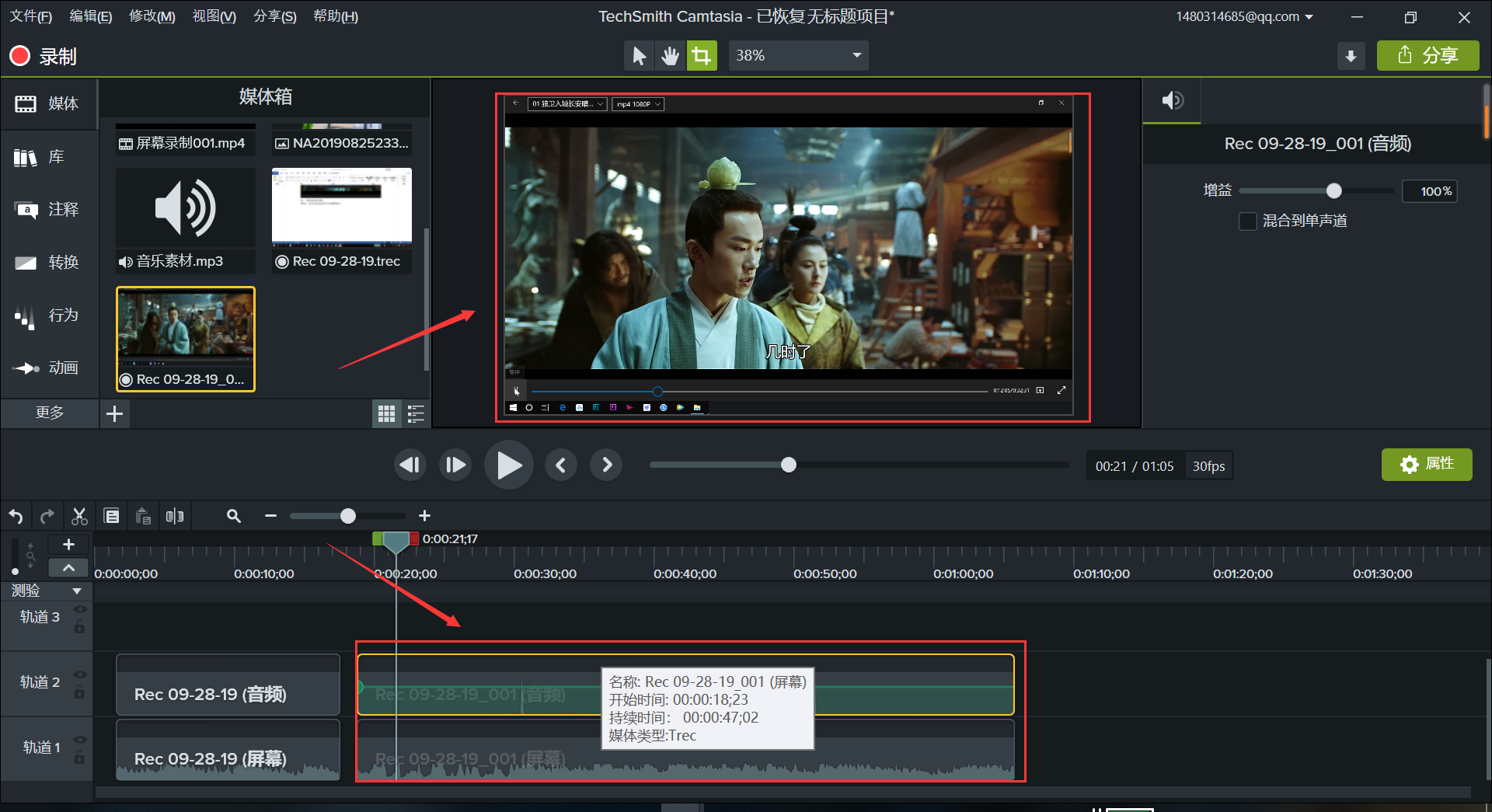The width and height of the screenshot is (1492, 812).
Task: Open the Animations tab
Action: click(x=48, y=368)
